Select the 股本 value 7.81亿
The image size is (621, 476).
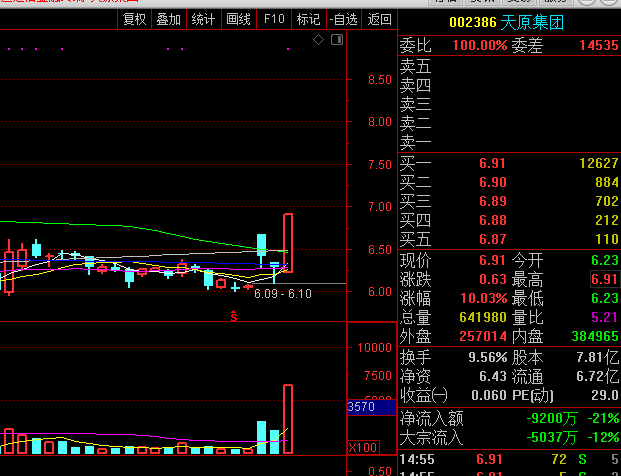[x=598, y=357]
